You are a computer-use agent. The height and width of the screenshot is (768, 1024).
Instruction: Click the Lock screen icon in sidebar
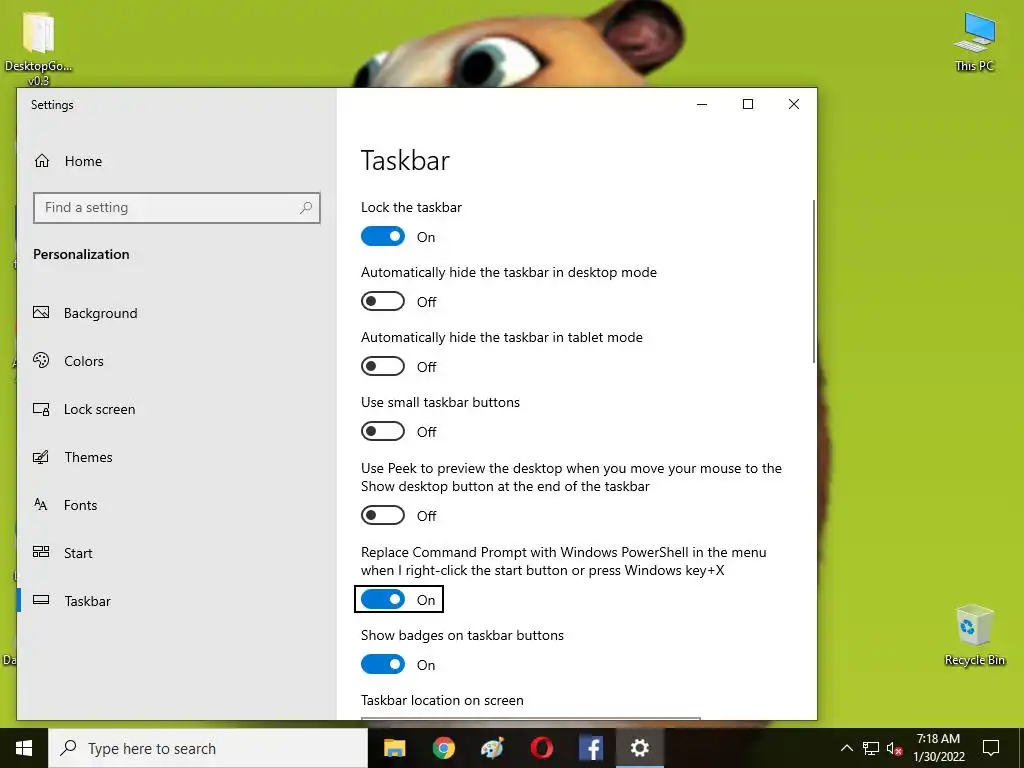41,409
